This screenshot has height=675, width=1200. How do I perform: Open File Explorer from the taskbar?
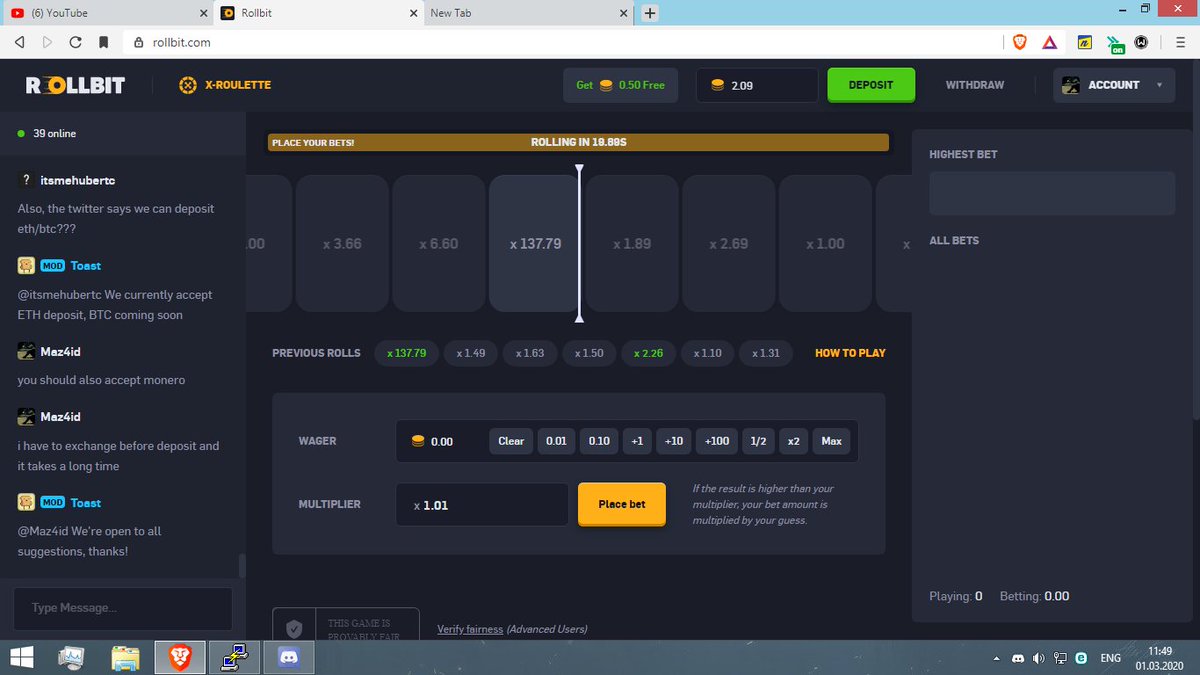coord(125,657)
